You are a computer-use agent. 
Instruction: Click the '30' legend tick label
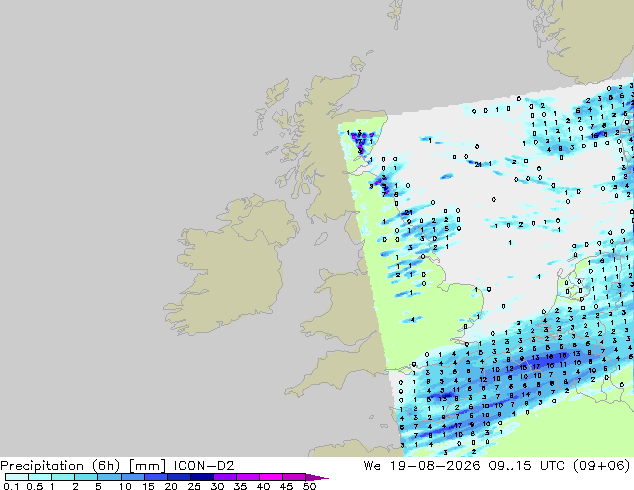click(217, 486)
